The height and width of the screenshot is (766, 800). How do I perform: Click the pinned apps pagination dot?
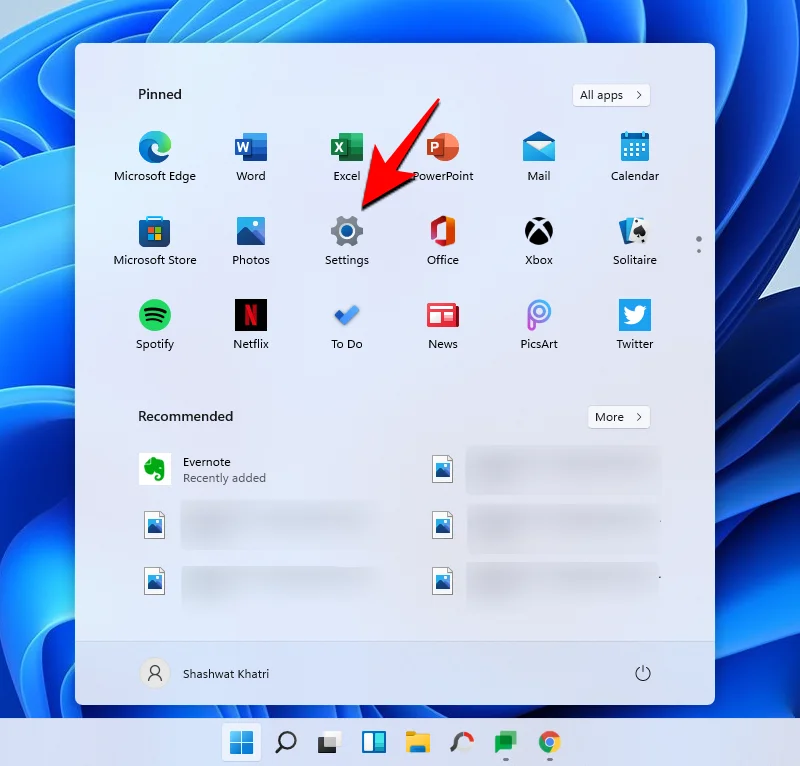coord(698,242)
